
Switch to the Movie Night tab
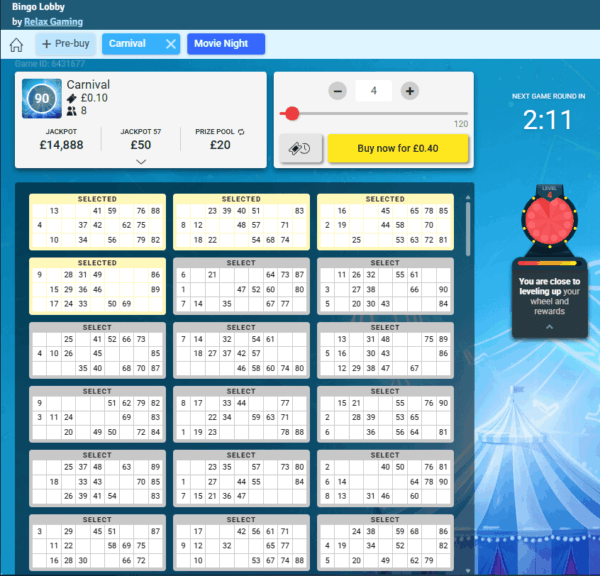(x=226, y=44)
